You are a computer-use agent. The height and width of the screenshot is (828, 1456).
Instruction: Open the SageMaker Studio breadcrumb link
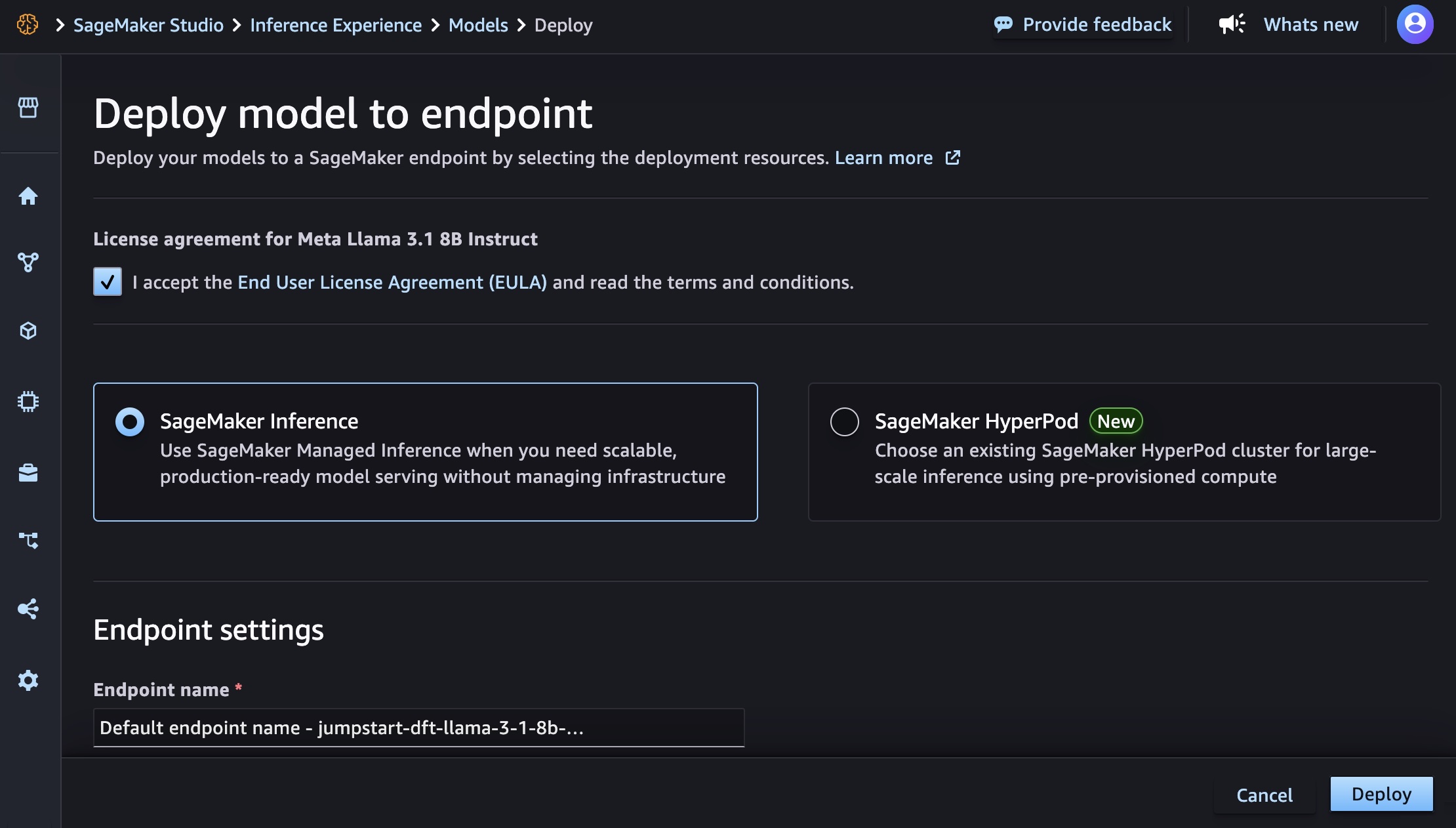148,25
